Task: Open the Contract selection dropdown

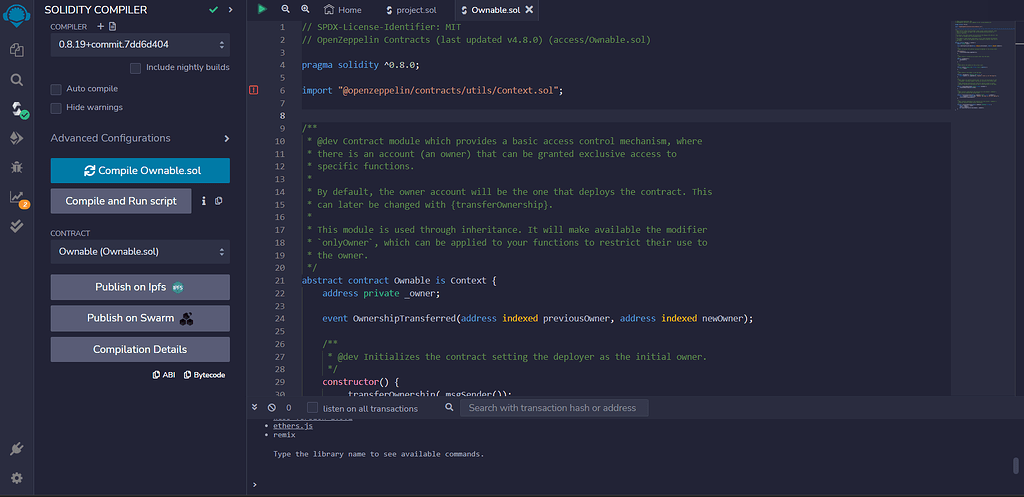Action: tap(140, 251)
